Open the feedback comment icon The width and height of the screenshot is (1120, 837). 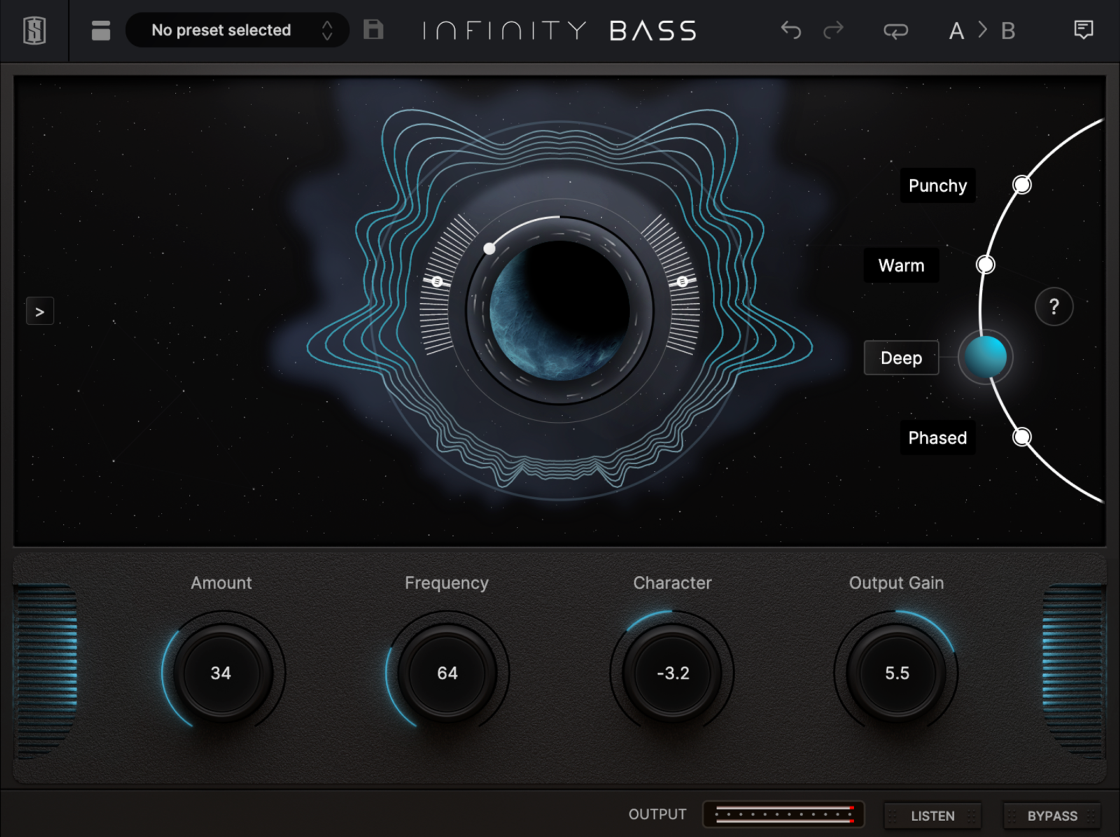point(1083,30)
